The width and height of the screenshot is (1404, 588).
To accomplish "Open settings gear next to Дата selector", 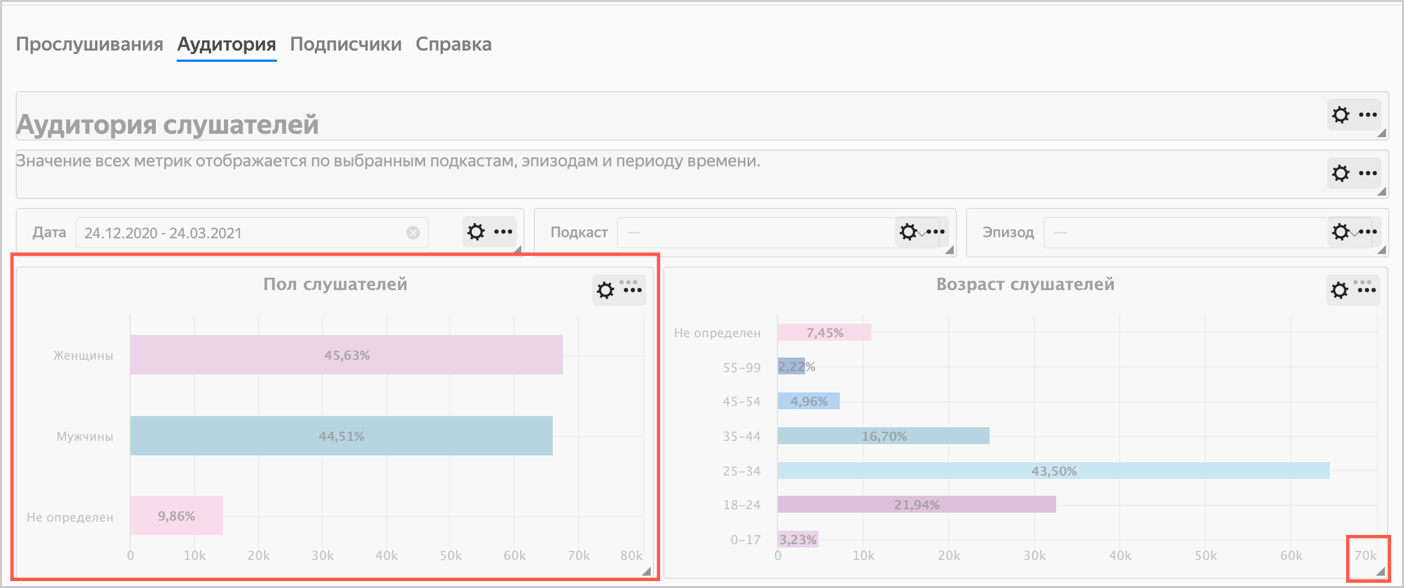I will tap(476, 232).
